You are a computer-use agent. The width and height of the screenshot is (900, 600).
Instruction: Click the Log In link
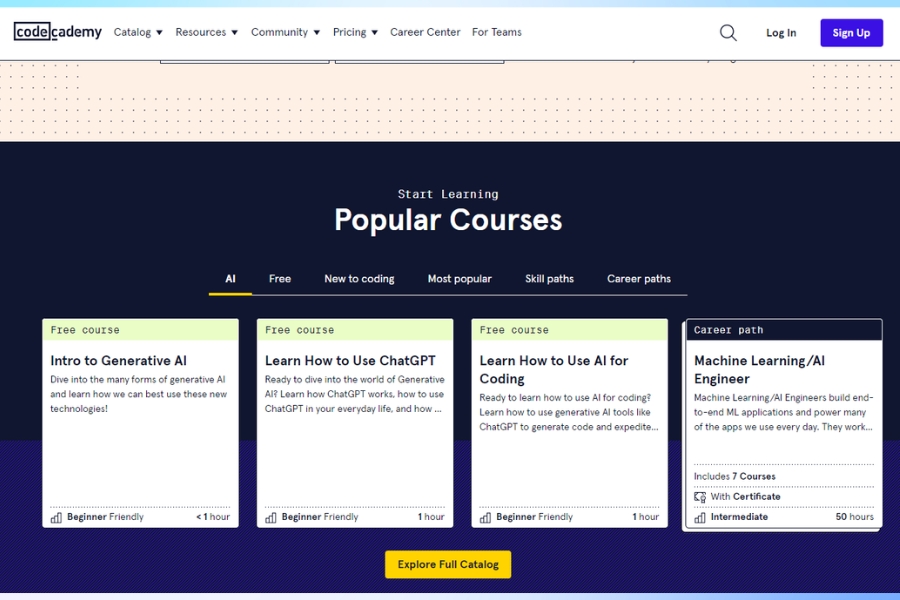(781, 33)
